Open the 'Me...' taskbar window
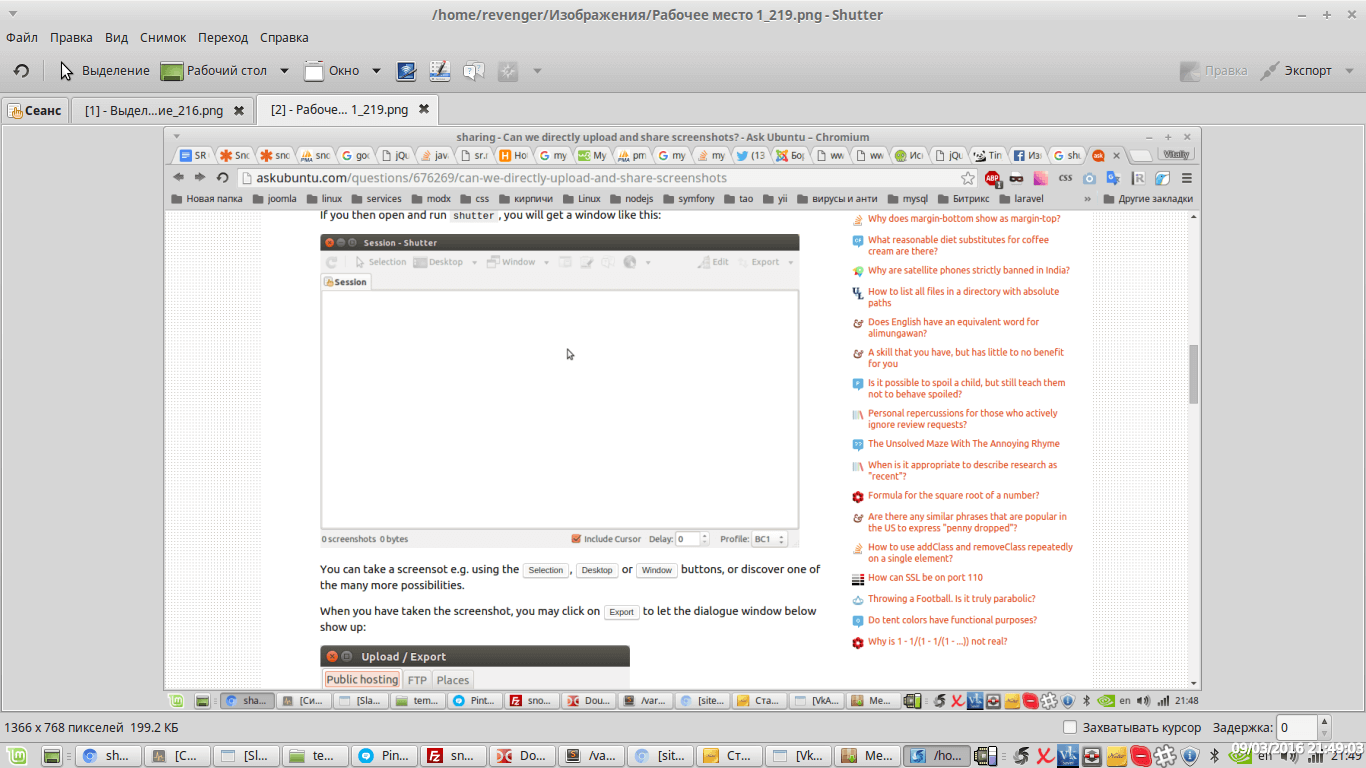1366x768 pixels. (x=865, y=756)
